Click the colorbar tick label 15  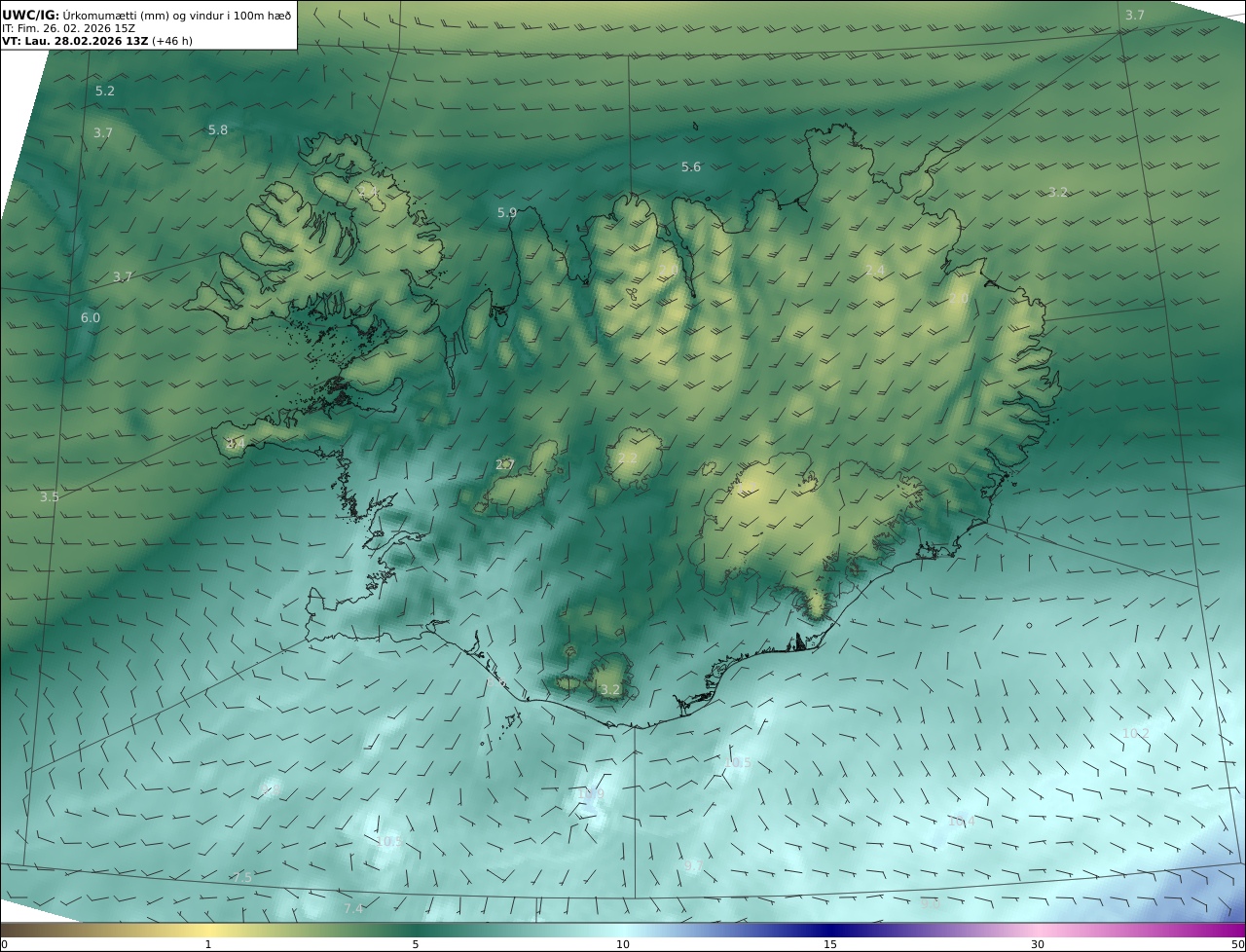coord(830,944)
